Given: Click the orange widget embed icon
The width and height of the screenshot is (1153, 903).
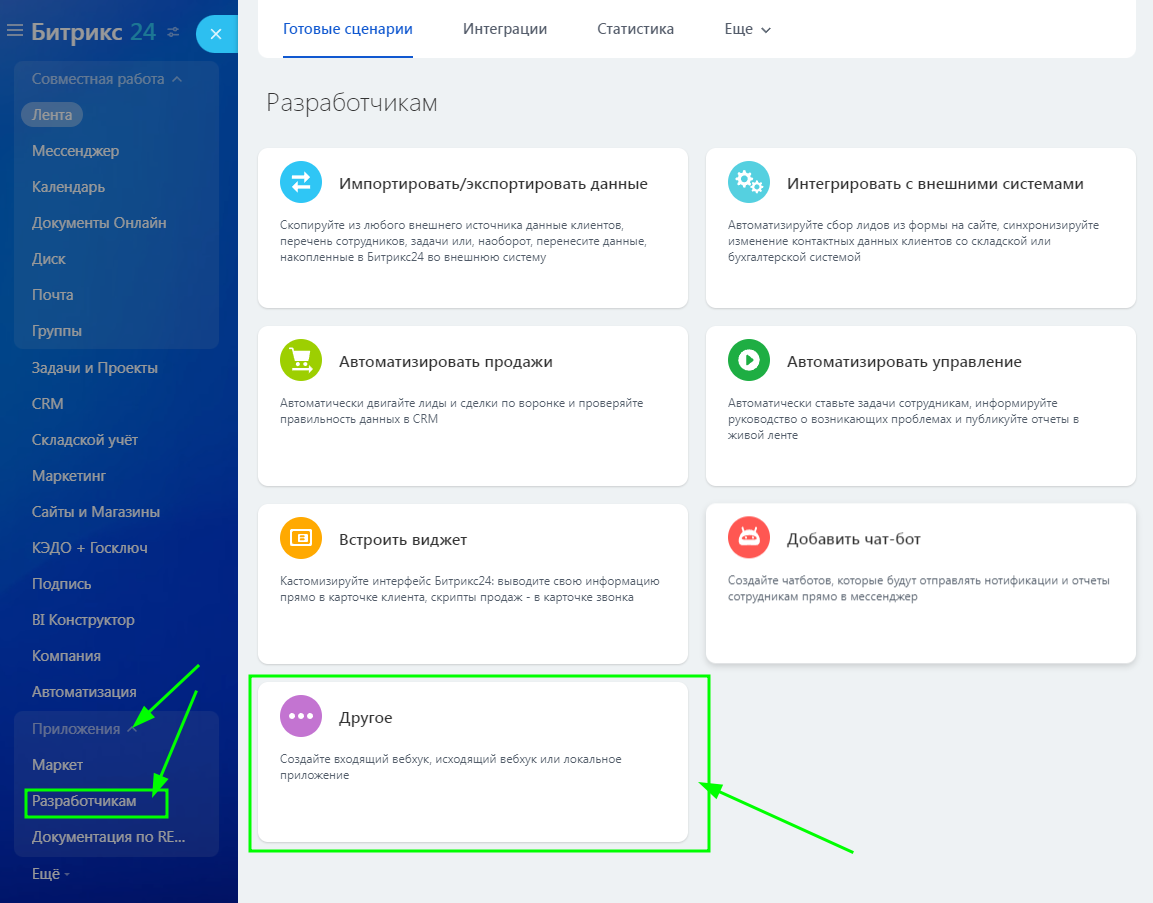Looking at the screenshot, I should coord(300,539).
